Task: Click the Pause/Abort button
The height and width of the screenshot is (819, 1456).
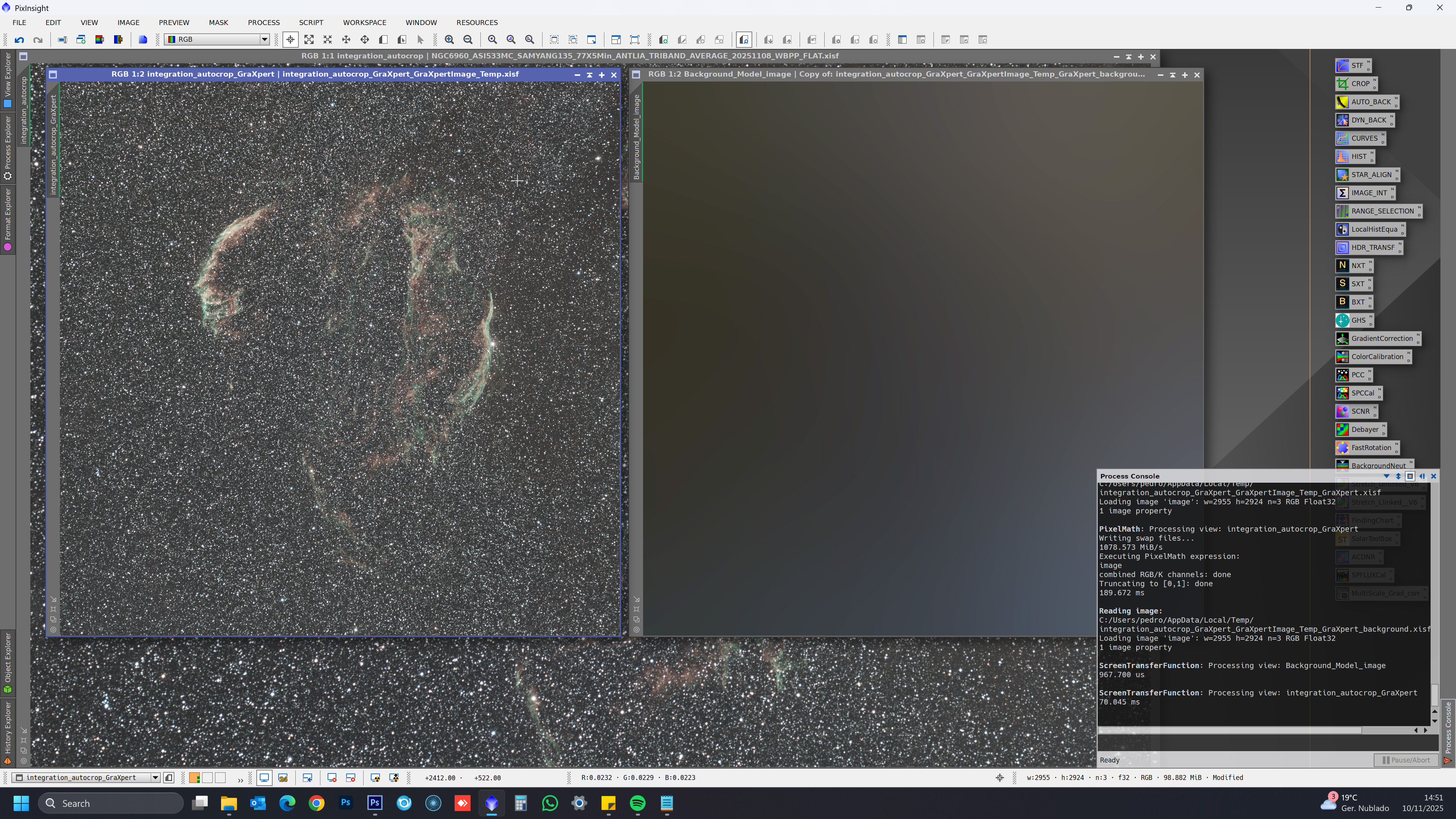Action: pyautogui.click(x=1406, y=760)
